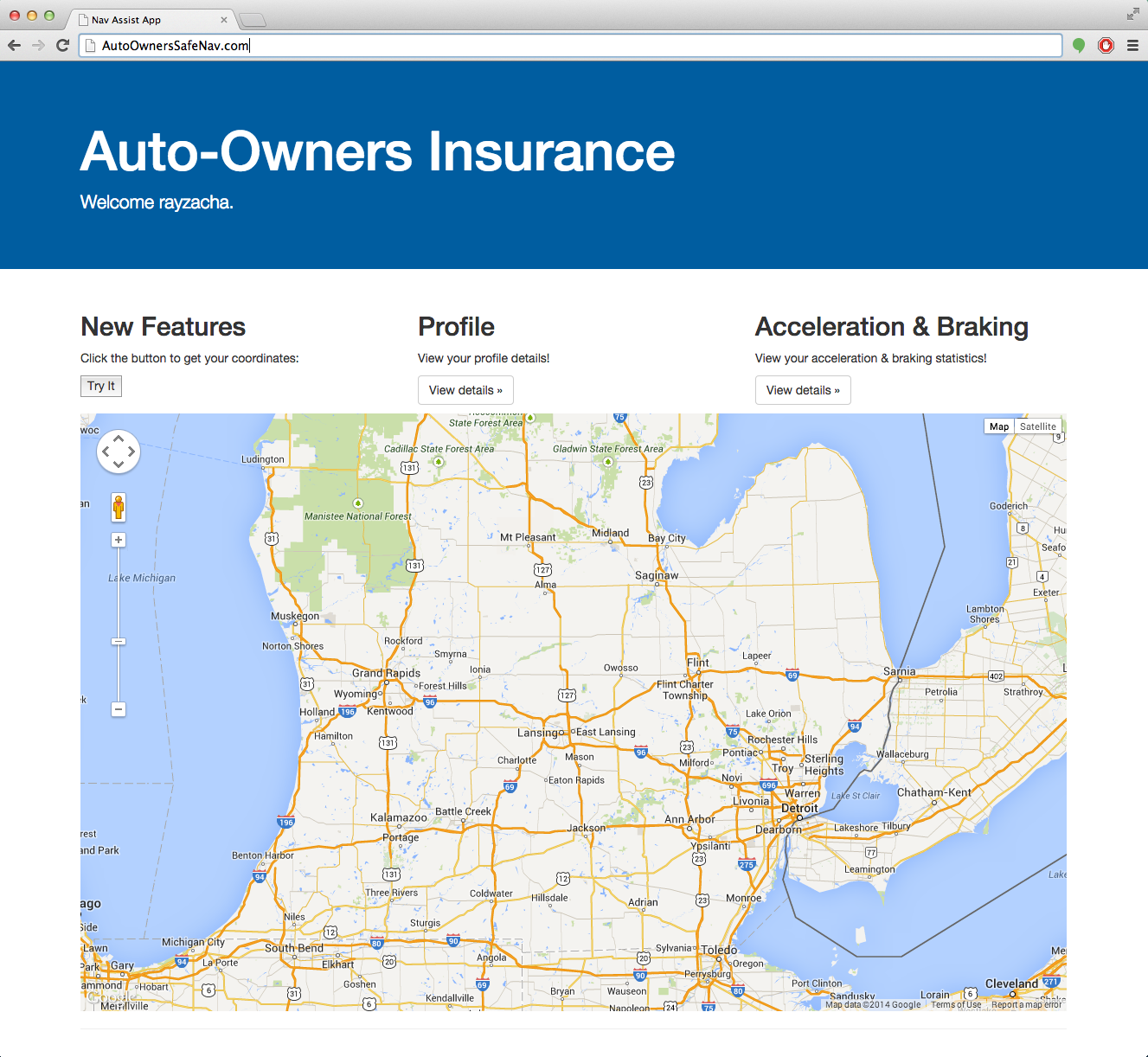The image size is (1148, 1057).
Task: Open a new browser tab
Action: [x=252, y=20]
